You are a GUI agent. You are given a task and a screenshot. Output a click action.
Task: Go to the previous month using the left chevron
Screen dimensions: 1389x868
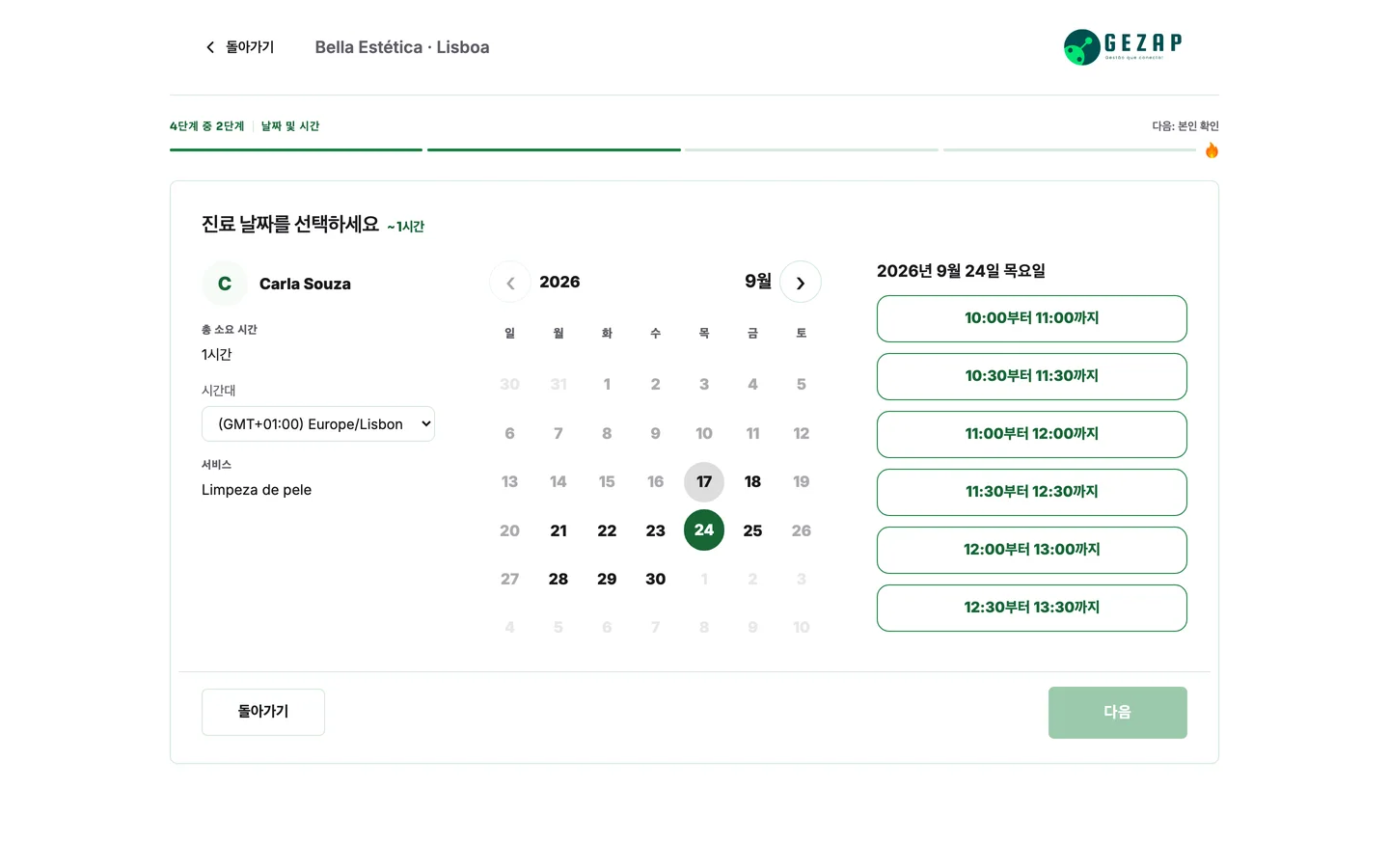coord(510,283)
